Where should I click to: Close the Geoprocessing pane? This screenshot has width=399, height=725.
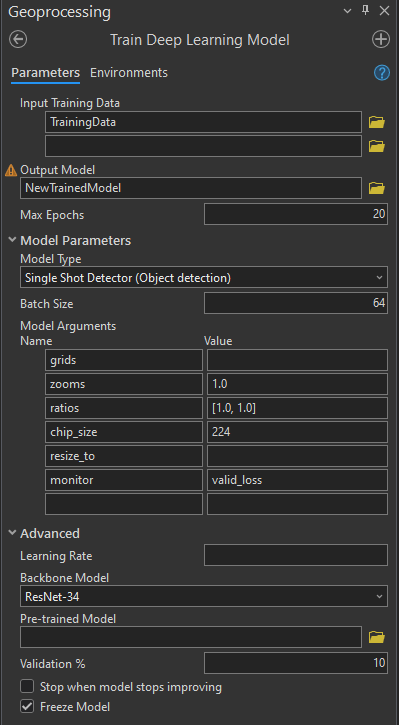pyautogui.click(x=384, y=11)
